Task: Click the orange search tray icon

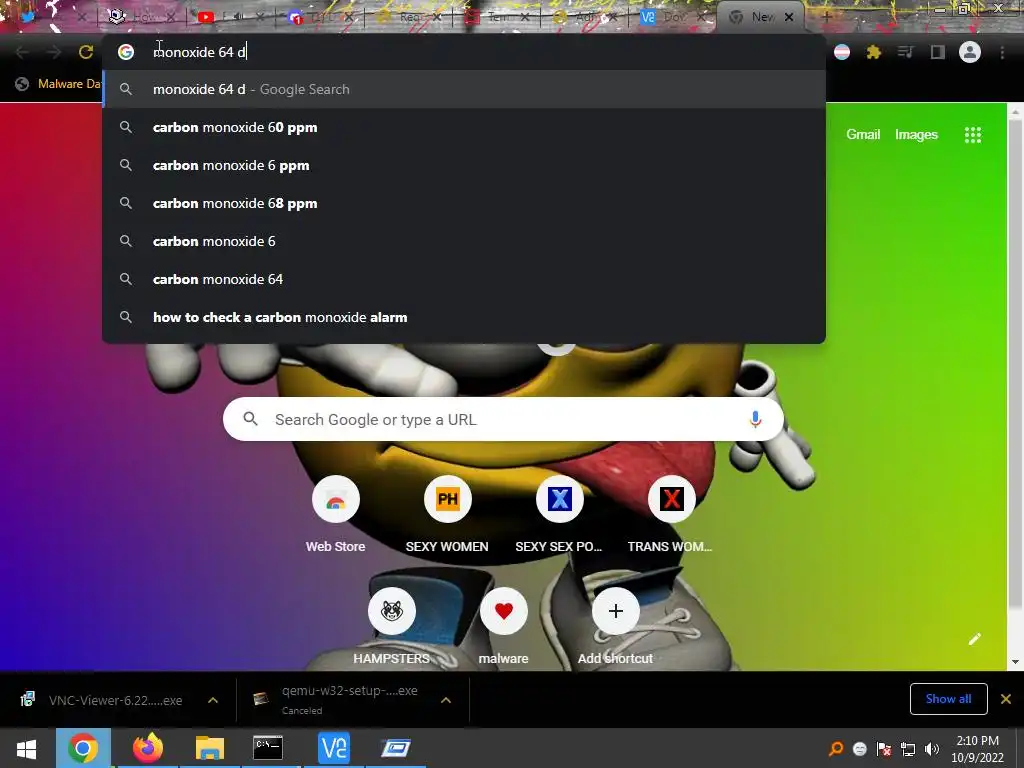Action: pos(835,748)
